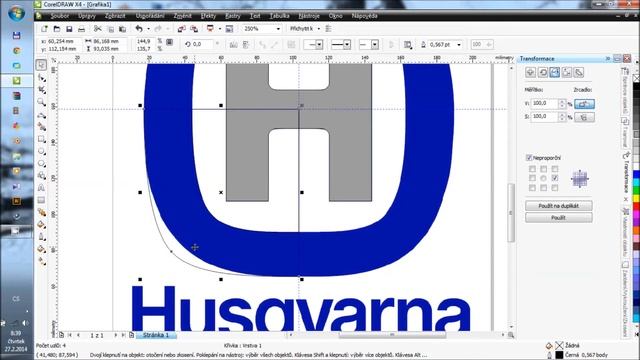
Task: Check bottom-center anchor point checkbox
Action: [543, 188]
